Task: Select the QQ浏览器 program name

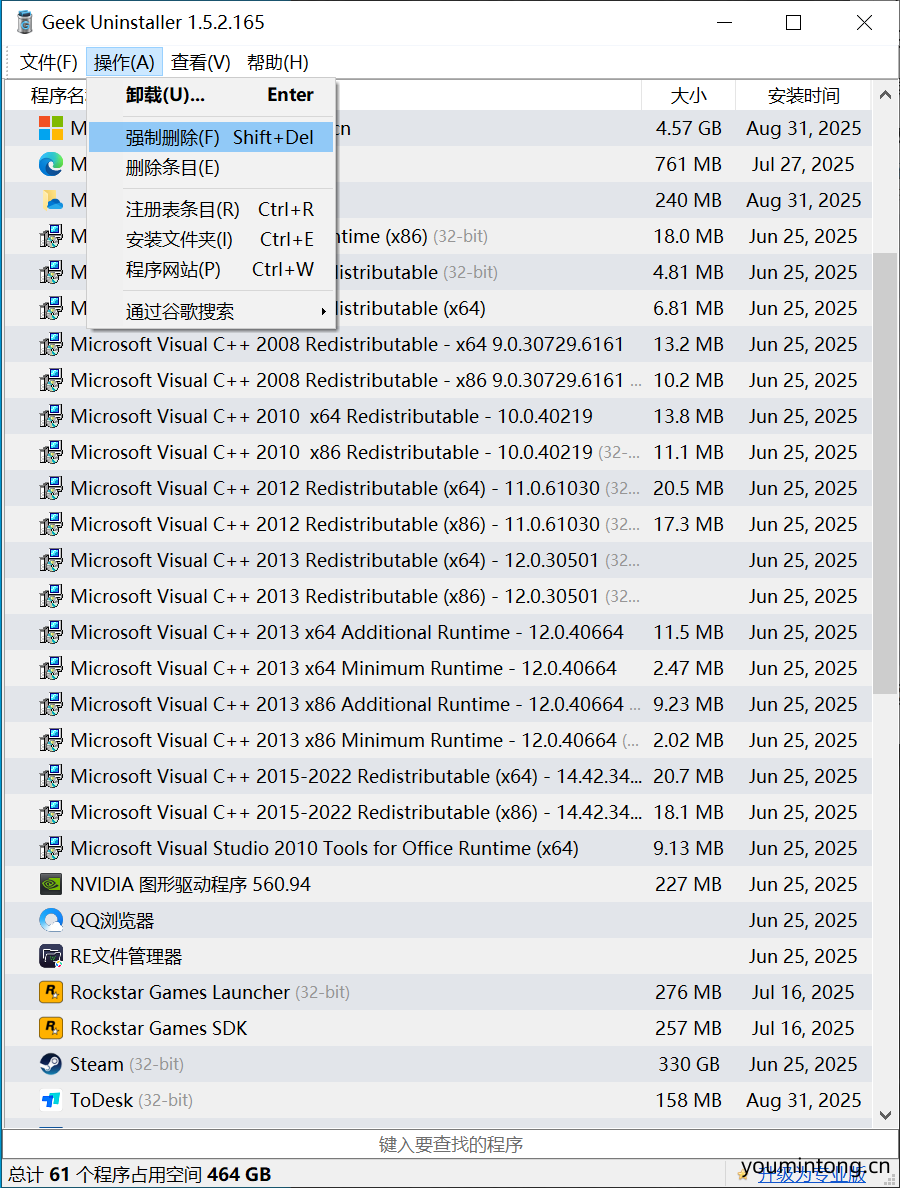Action: [x=112, y=921]
